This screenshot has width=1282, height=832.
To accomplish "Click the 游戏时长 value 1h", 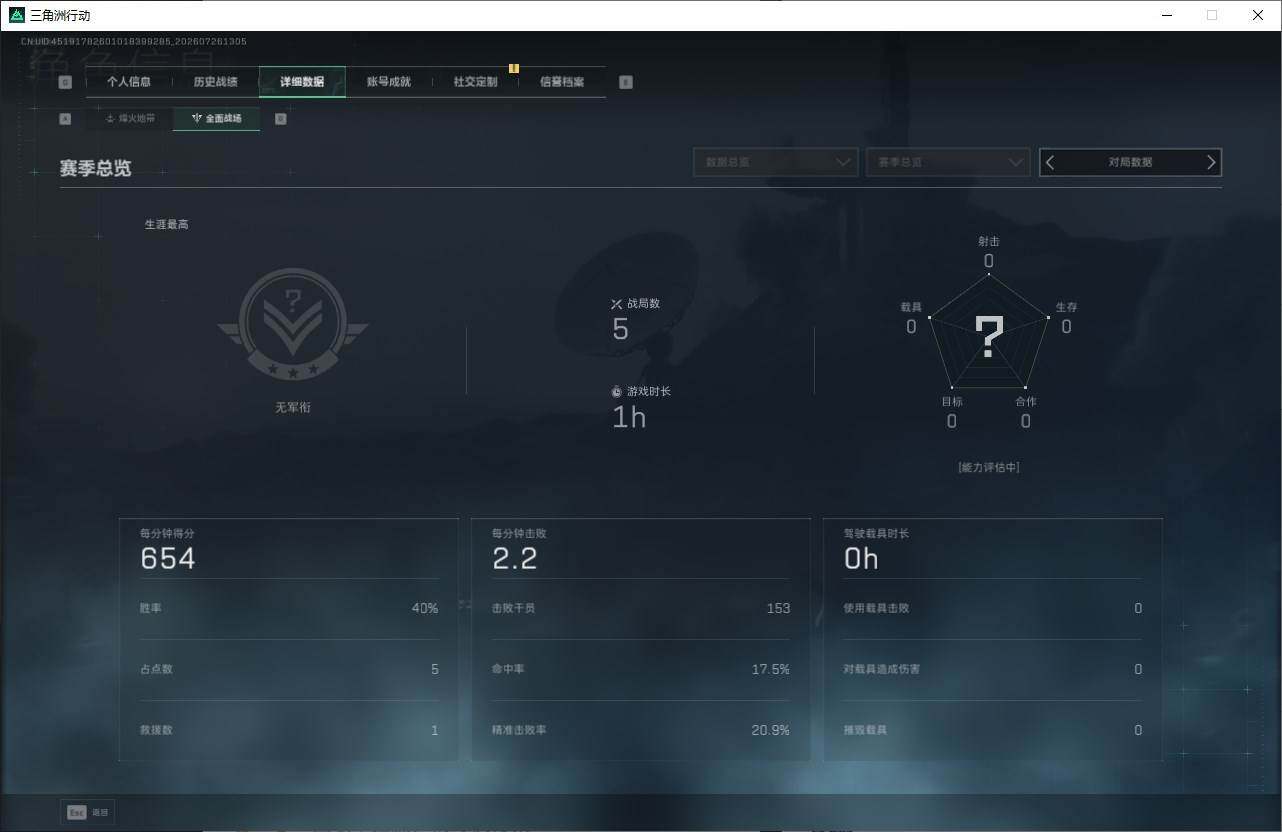I will point(629,417).
